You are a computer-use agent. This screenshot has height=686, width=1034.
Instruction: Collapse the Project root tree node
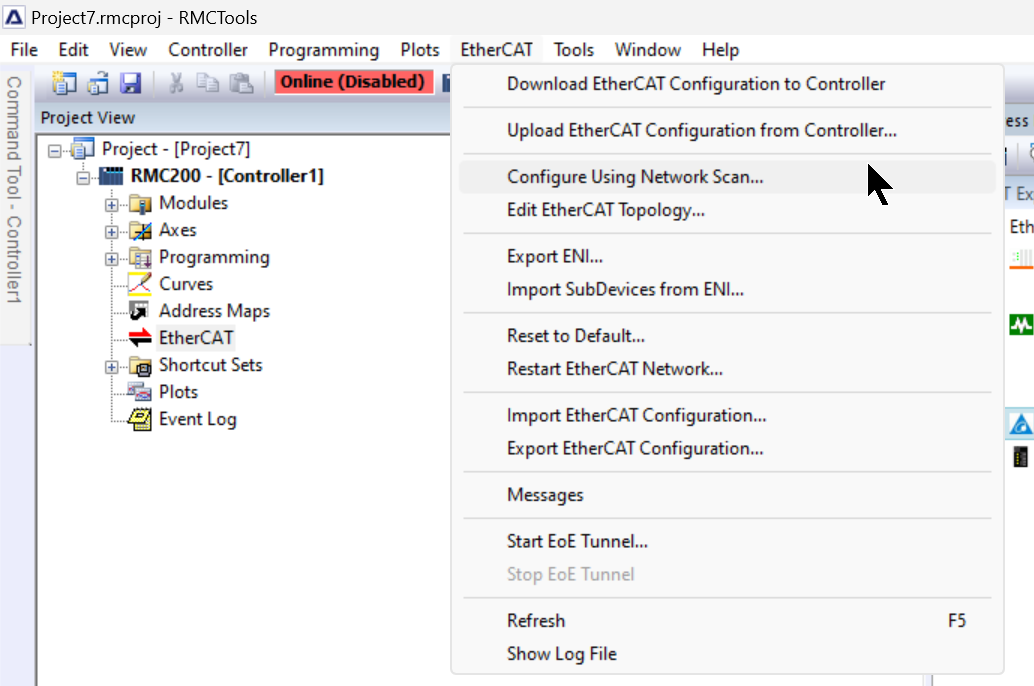pyautogui.click(x=55, y=151)
